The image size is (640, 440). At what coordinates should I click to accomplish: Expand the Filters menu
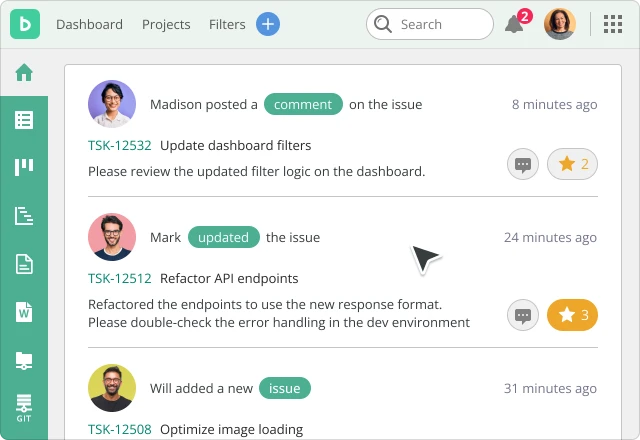[x=227, y=24]
